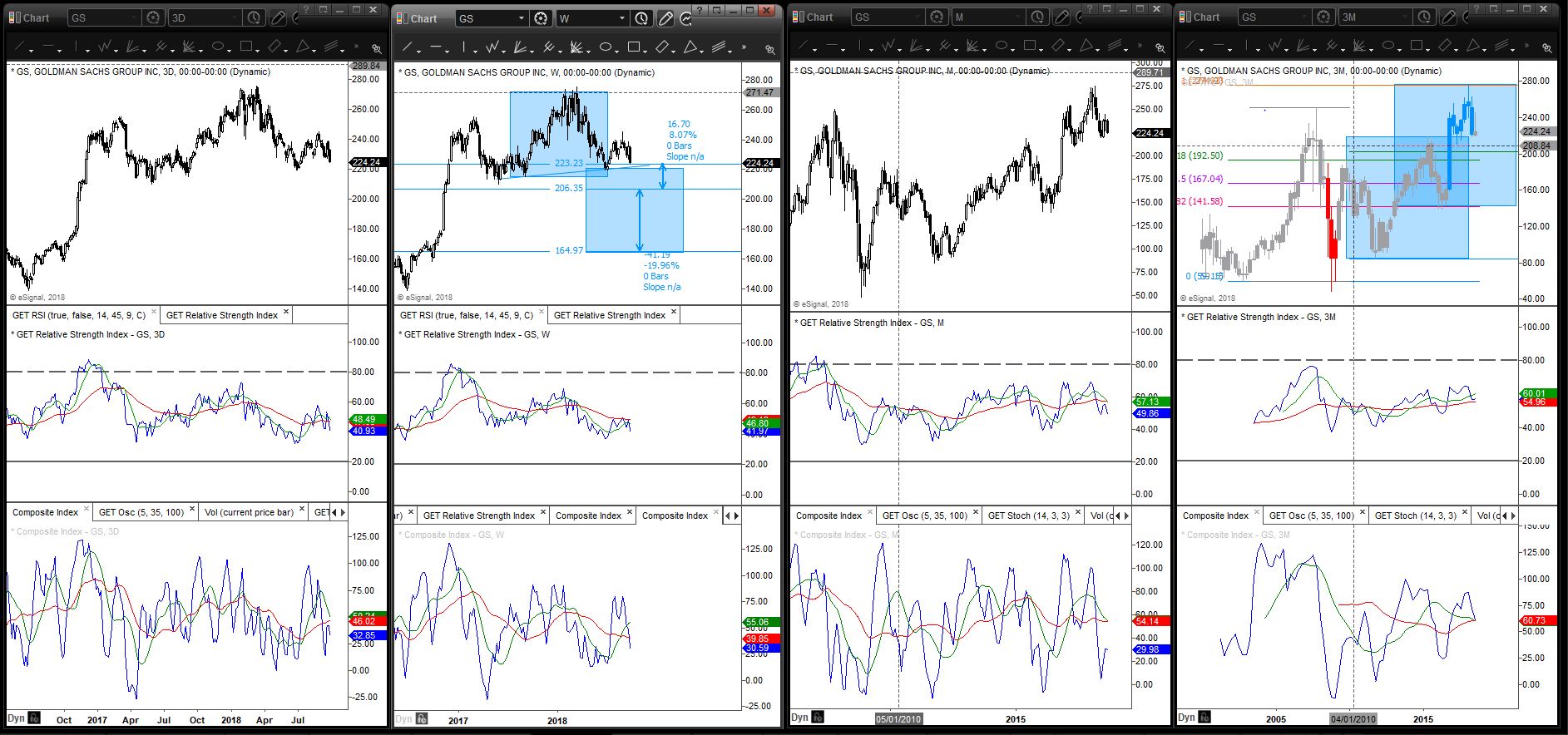Click the clock interval icon in the M chart
The image size is (1568, 735).
pyautogui.click(x=1037, y=17)
